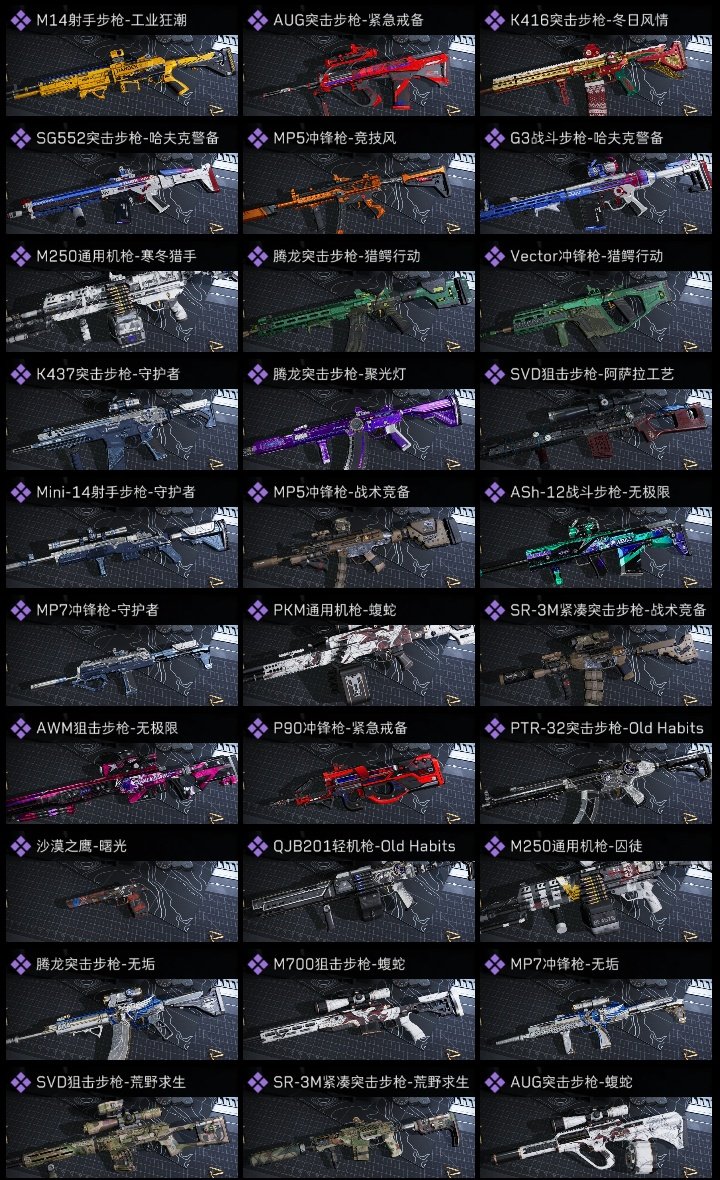Open the M700狙击步枪-蝮蛇 skin image
720x1180 pixels.
coord(359,1020)
